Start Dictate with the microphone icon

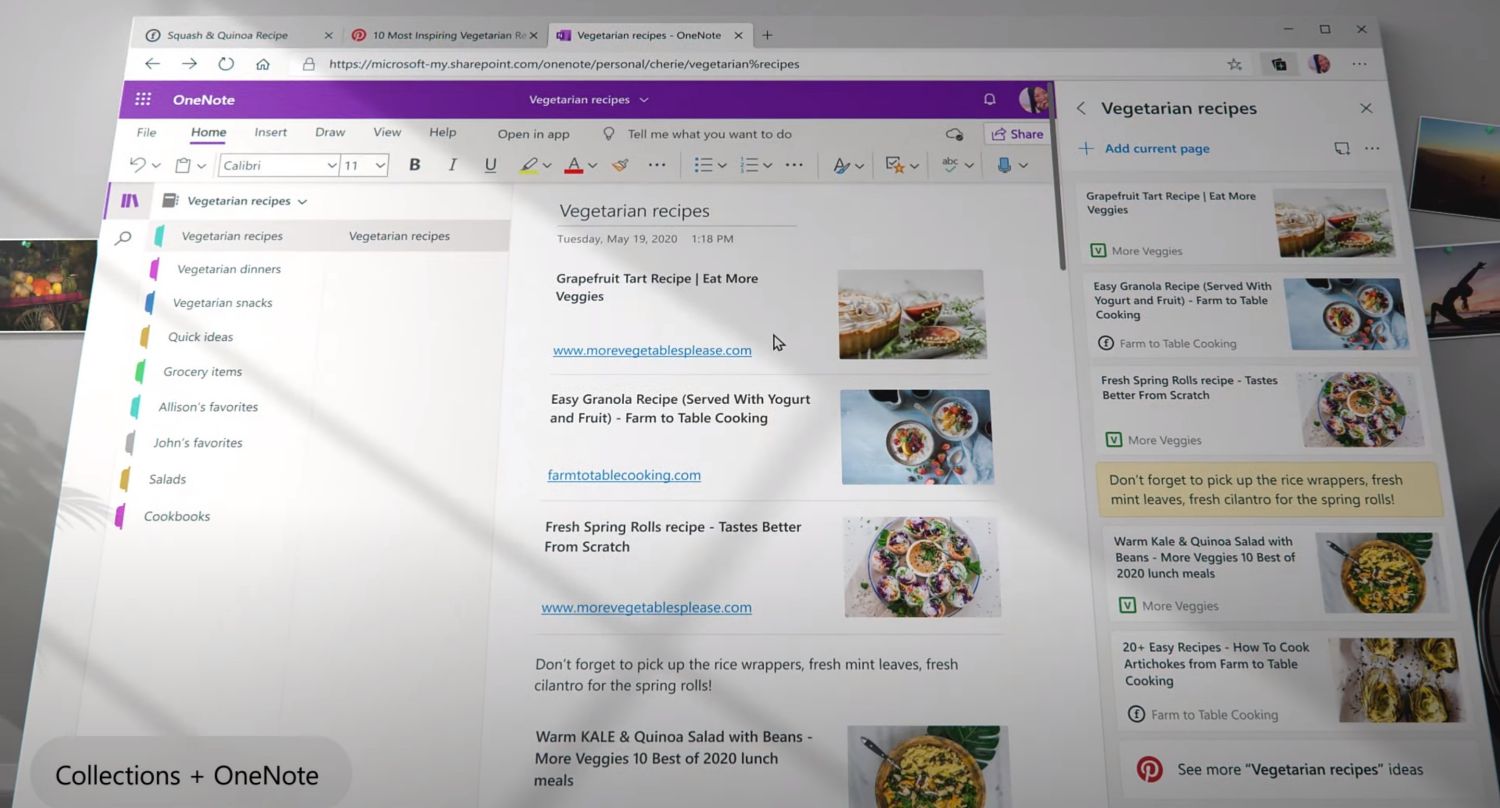point(1004,165)
